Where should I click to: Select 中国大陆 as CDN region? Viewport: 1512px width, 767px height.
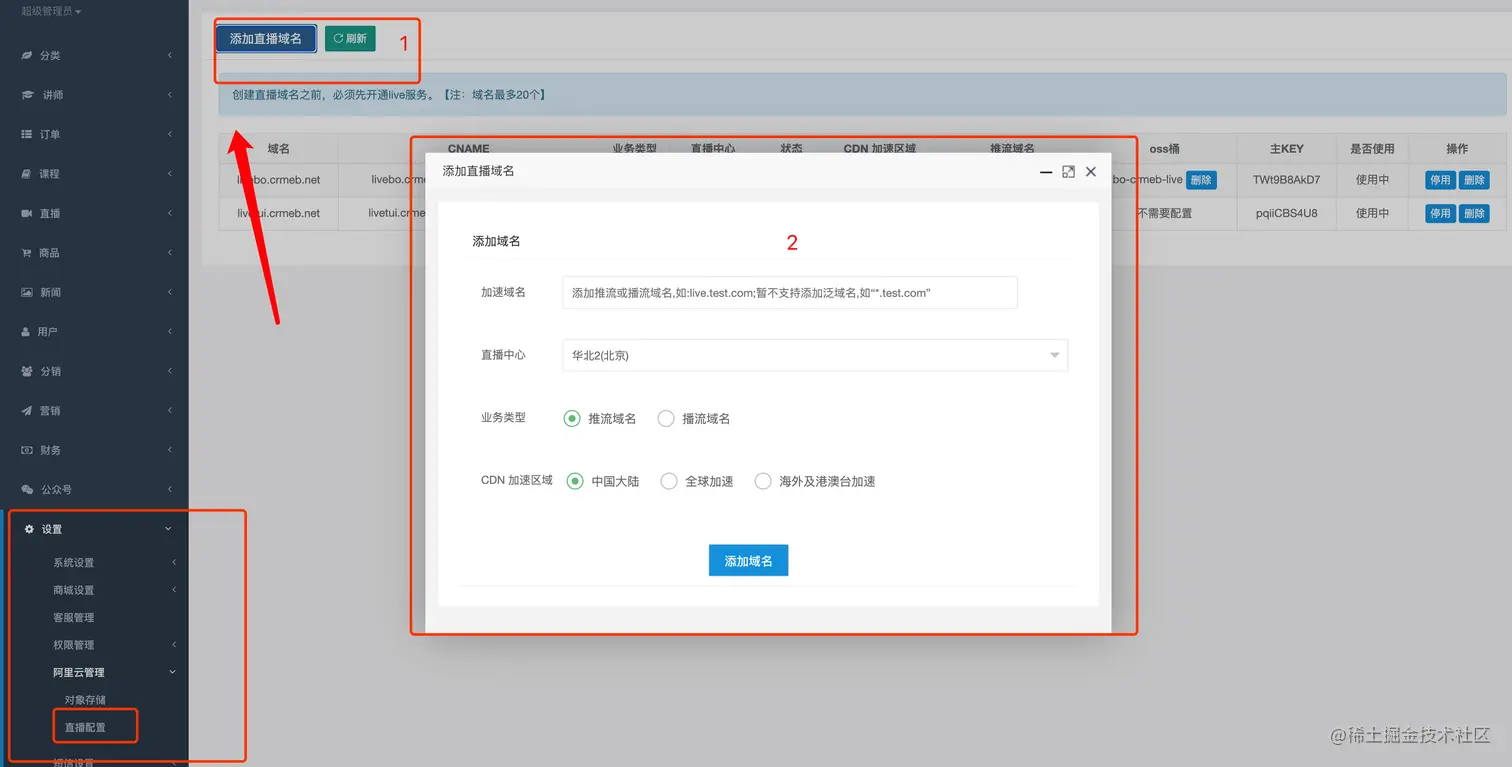tap(575, 481)
